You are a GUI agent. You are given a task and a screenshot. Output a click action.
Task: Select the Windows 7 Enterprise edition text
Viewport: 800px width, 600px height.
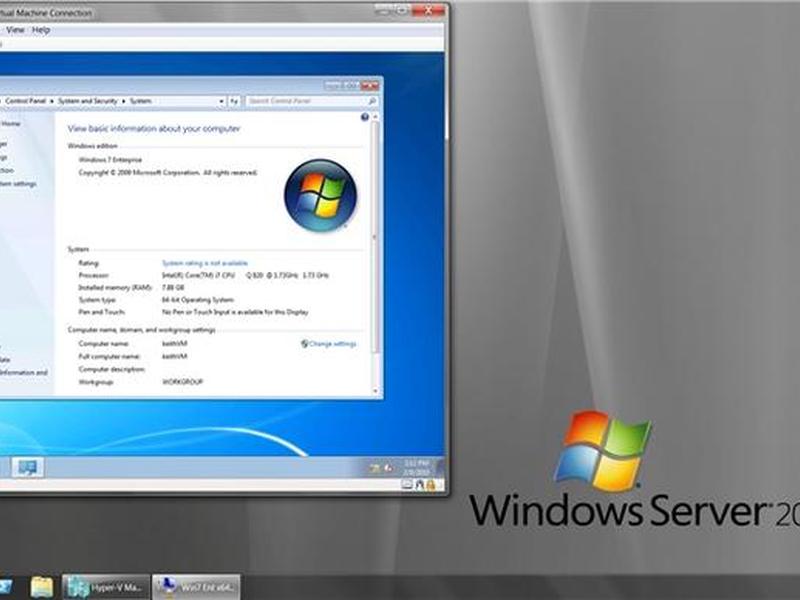pos(110,160)
